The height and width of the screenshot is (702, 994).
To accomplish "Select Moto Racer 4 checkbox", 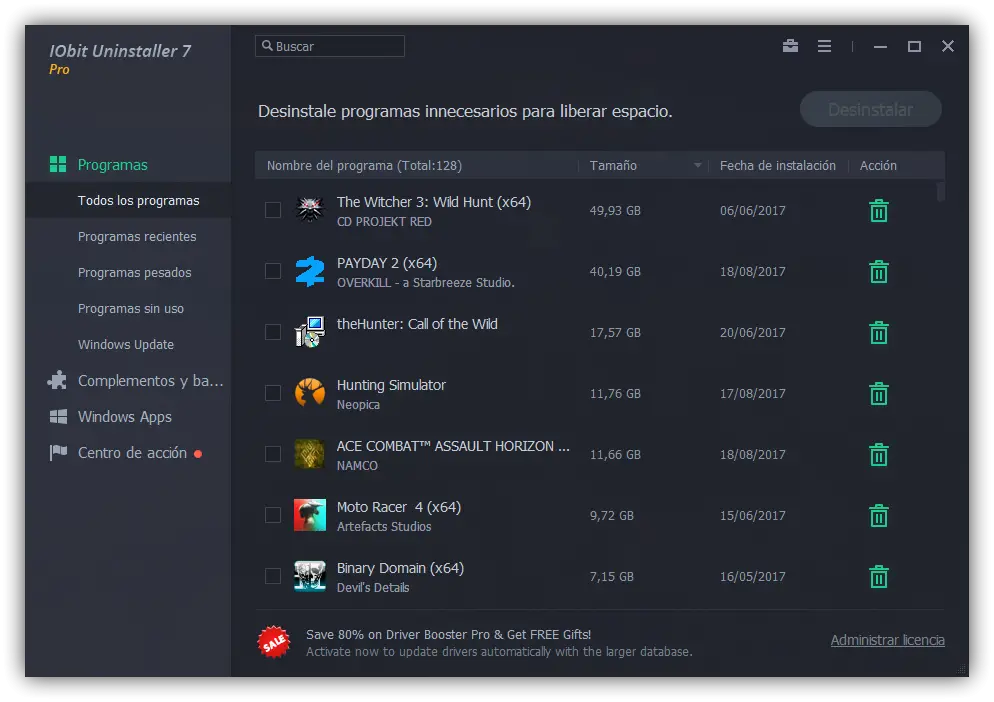I will point(273,515).
